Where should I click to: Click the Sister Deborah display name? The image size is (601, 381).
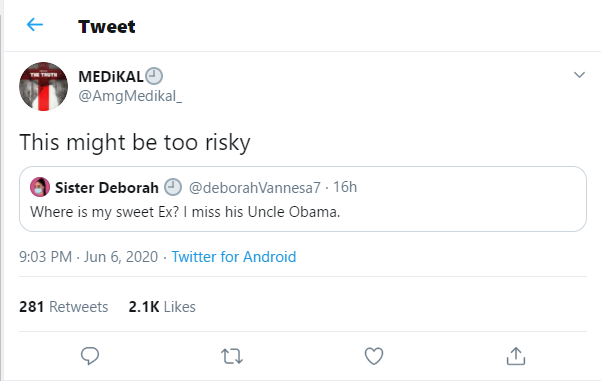click(107, 188)
